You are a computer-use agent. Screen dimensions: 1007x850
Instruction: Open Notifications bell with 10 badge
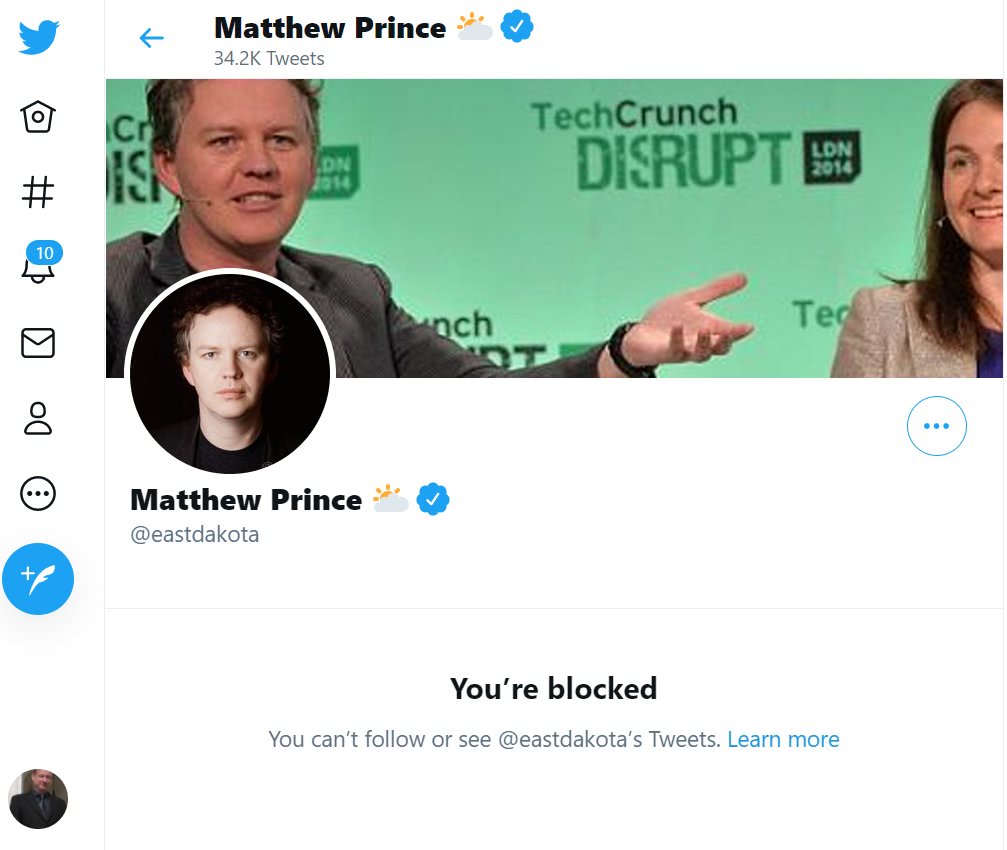pyautogui.click(x=38, y=266)
